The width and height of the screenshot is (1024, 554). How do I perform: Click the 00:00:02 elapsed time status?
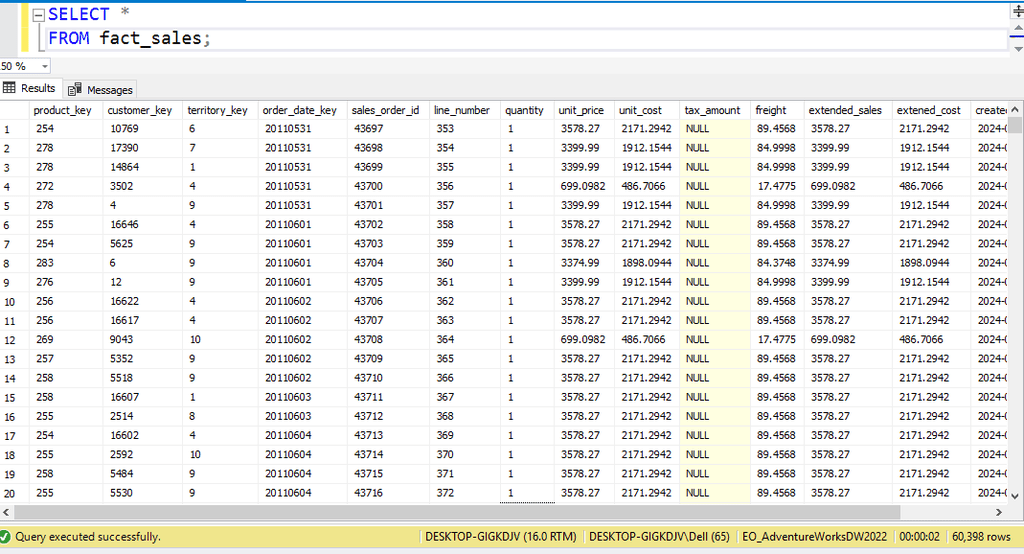(919, 537)
